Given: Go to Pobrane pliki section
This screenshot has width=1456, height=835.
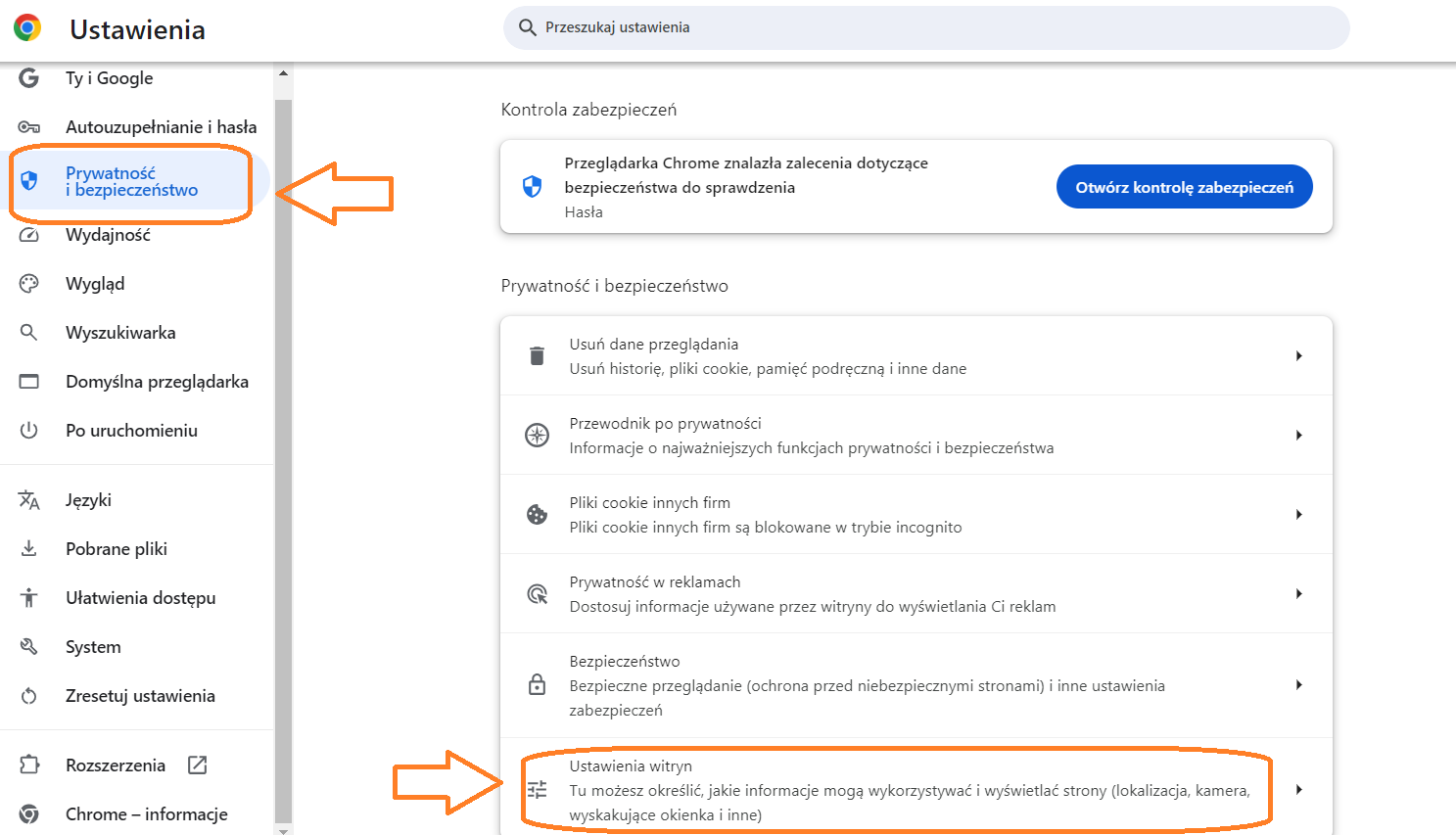Looking at the screenshot, I should click(116, 549).
